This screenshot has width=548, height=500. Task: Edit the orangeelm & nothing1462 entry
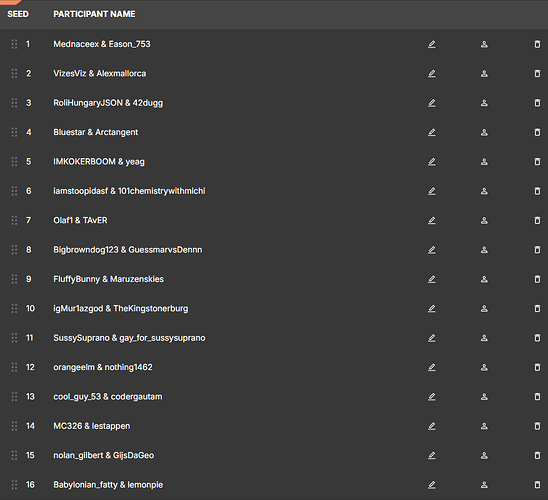coord(432,367)
